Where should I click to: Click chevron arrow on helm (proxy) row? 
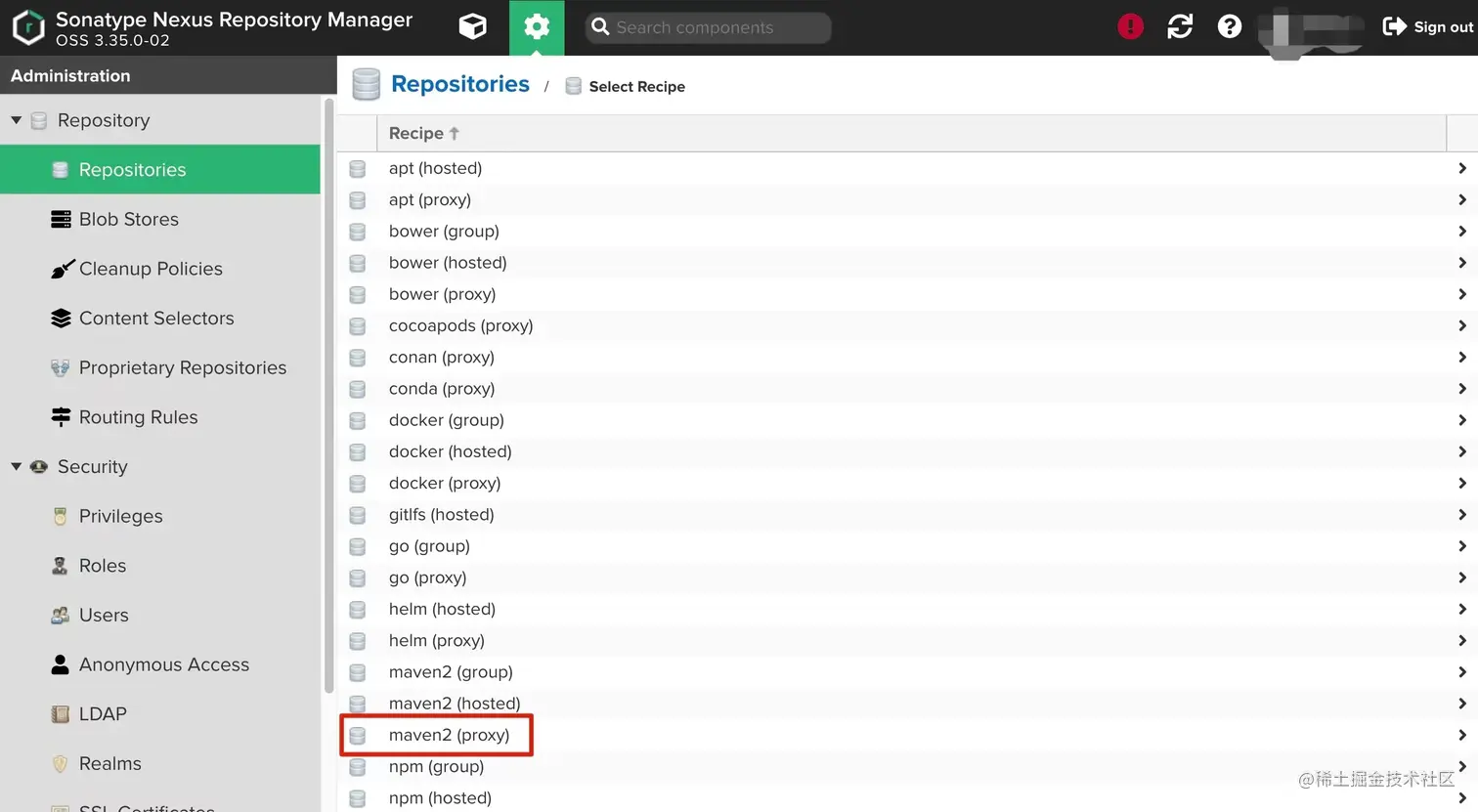pyautogui.click(x=1462, y=640)
